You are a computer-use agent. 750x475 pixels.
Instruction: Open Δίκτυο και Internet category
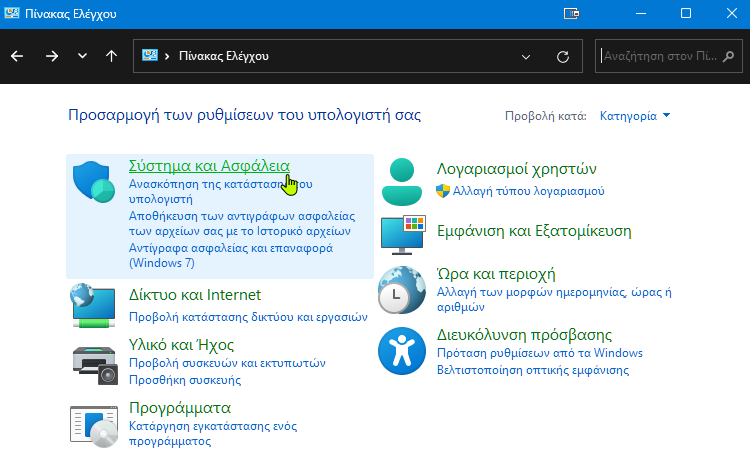(x=195, y=295)
